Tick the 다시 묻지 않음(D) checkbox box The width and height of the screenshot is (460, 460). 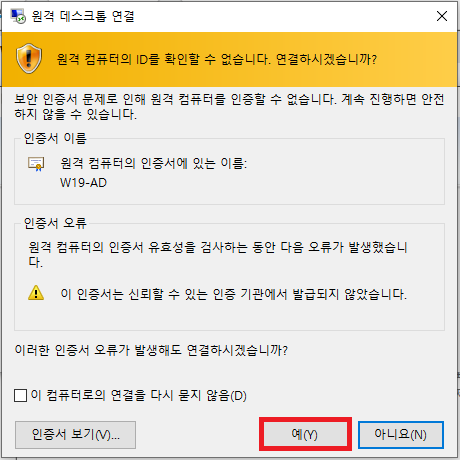coord(21,395)
